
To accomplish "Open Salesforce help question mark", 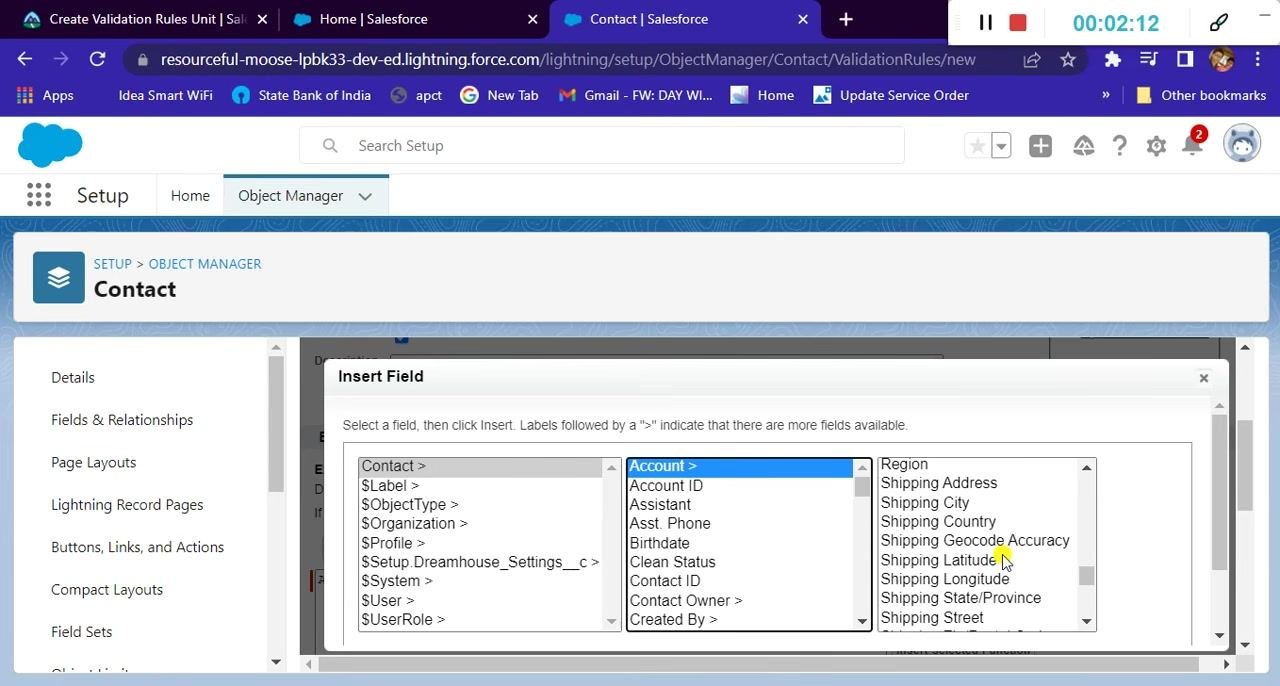I will pyautogui.click(x=1119, y=146).
